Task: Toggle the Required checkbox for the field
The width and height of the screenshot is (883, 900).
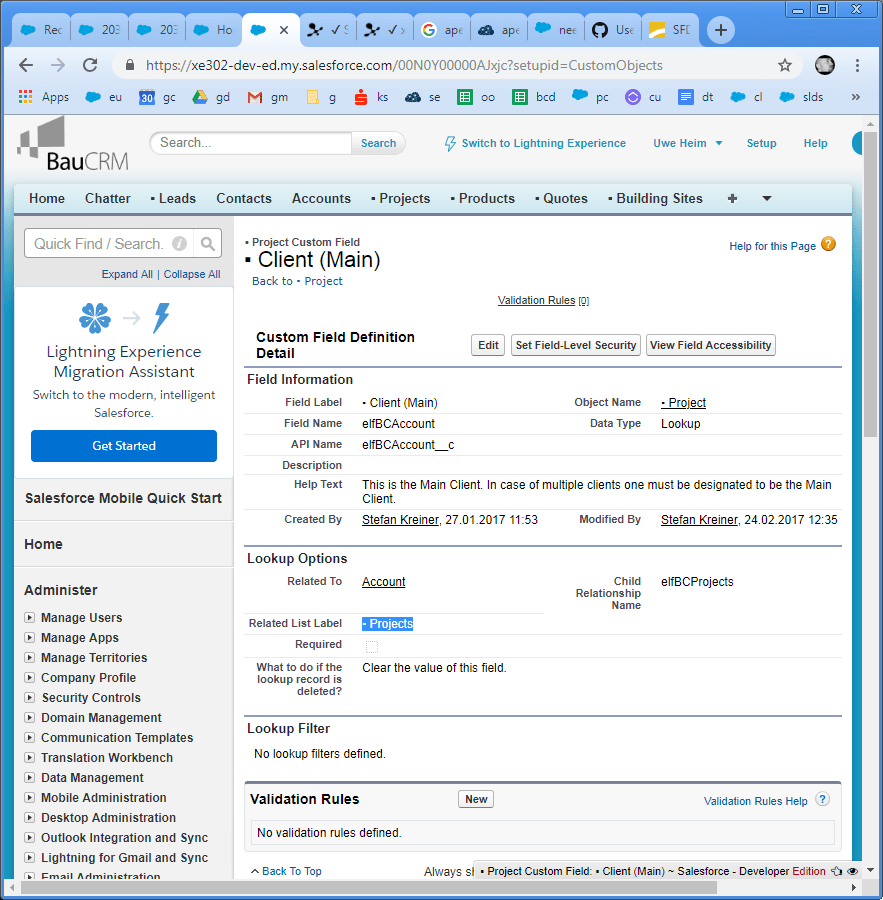Action: (x=371, y=646)
